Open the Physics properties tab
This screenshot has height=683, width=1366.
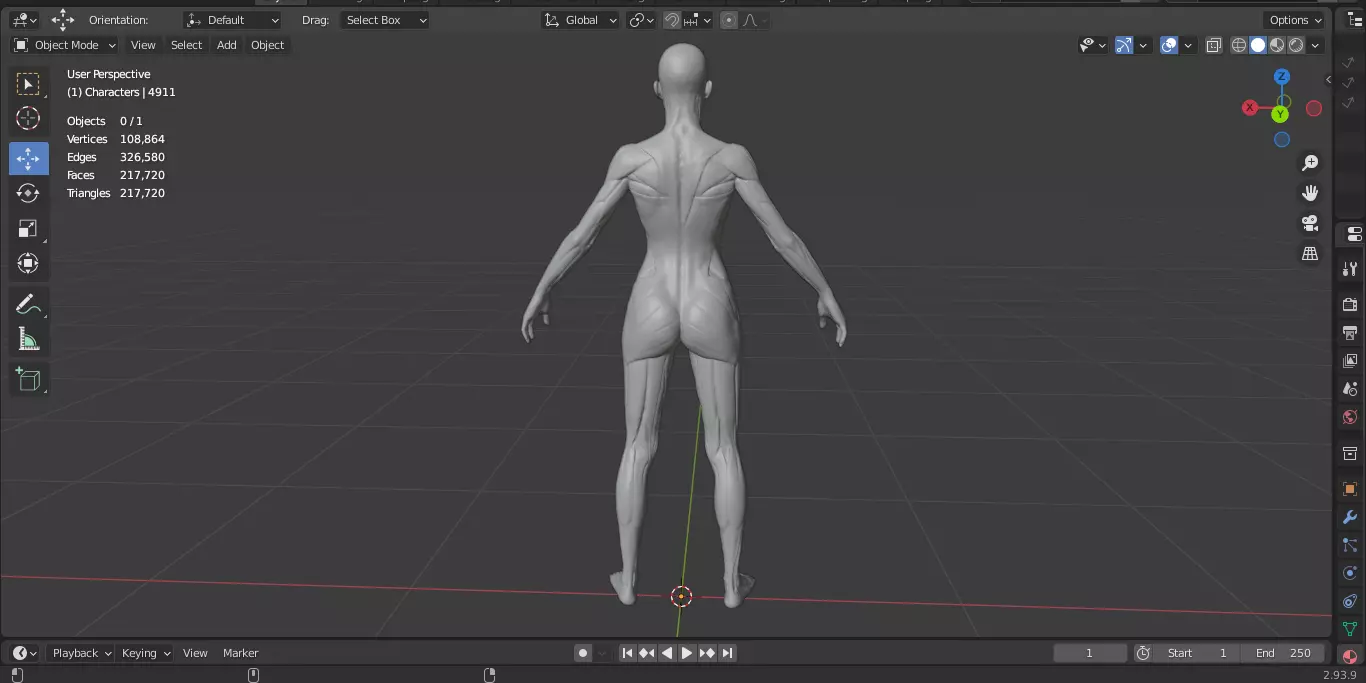(1350, 573)
